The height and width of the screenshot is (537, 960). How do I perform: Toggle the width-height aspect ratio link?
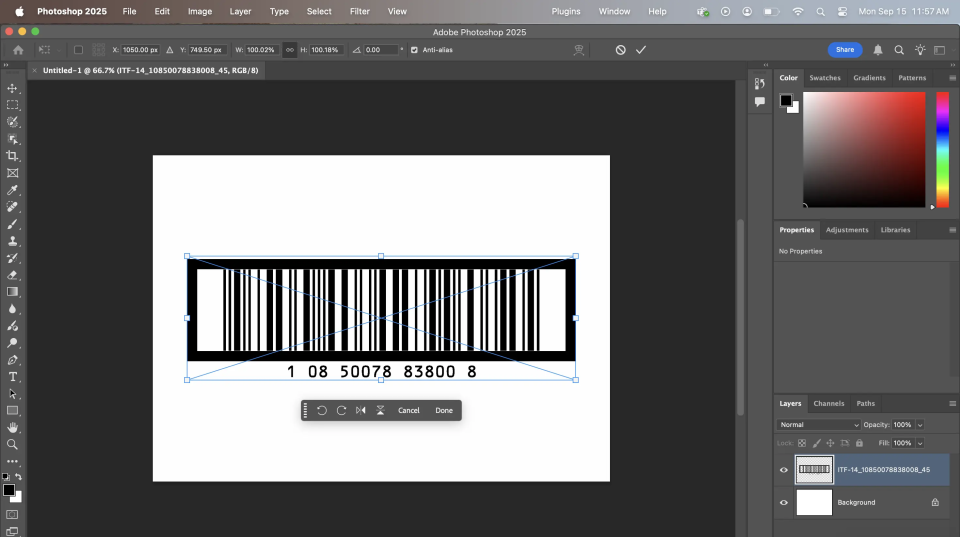pyautogui.click(x=290, y=50)
